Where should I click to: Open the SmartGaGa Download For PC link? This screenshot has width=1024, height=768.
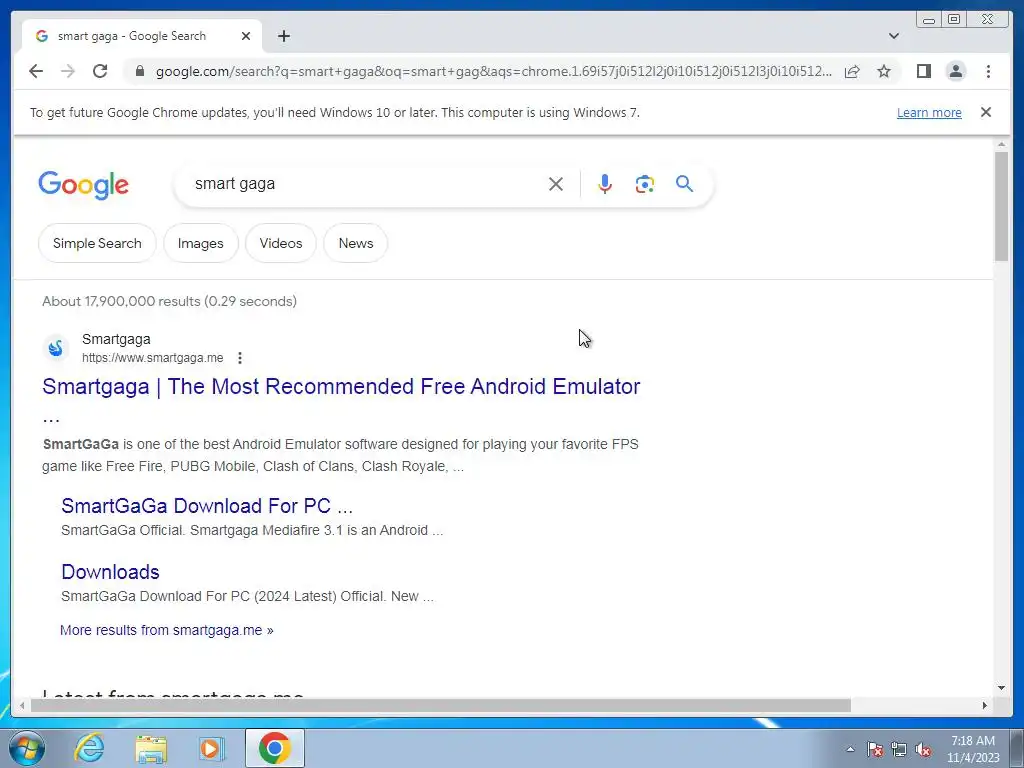point(207,505)
